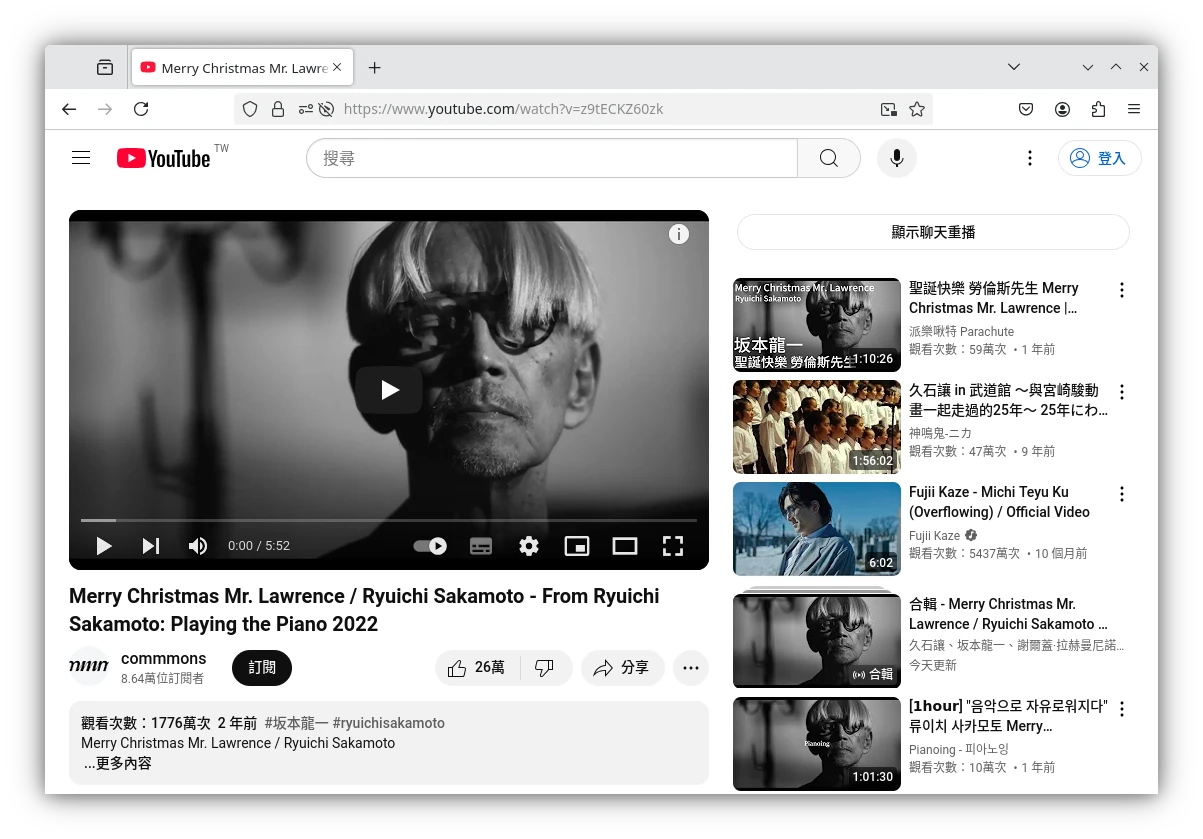Image resolution: width=1203 pixels, height=839 pixels.
Task: Open 合輯 Merry Christmas Mr. Lawrence mix
Action: [x=817, y=641]
